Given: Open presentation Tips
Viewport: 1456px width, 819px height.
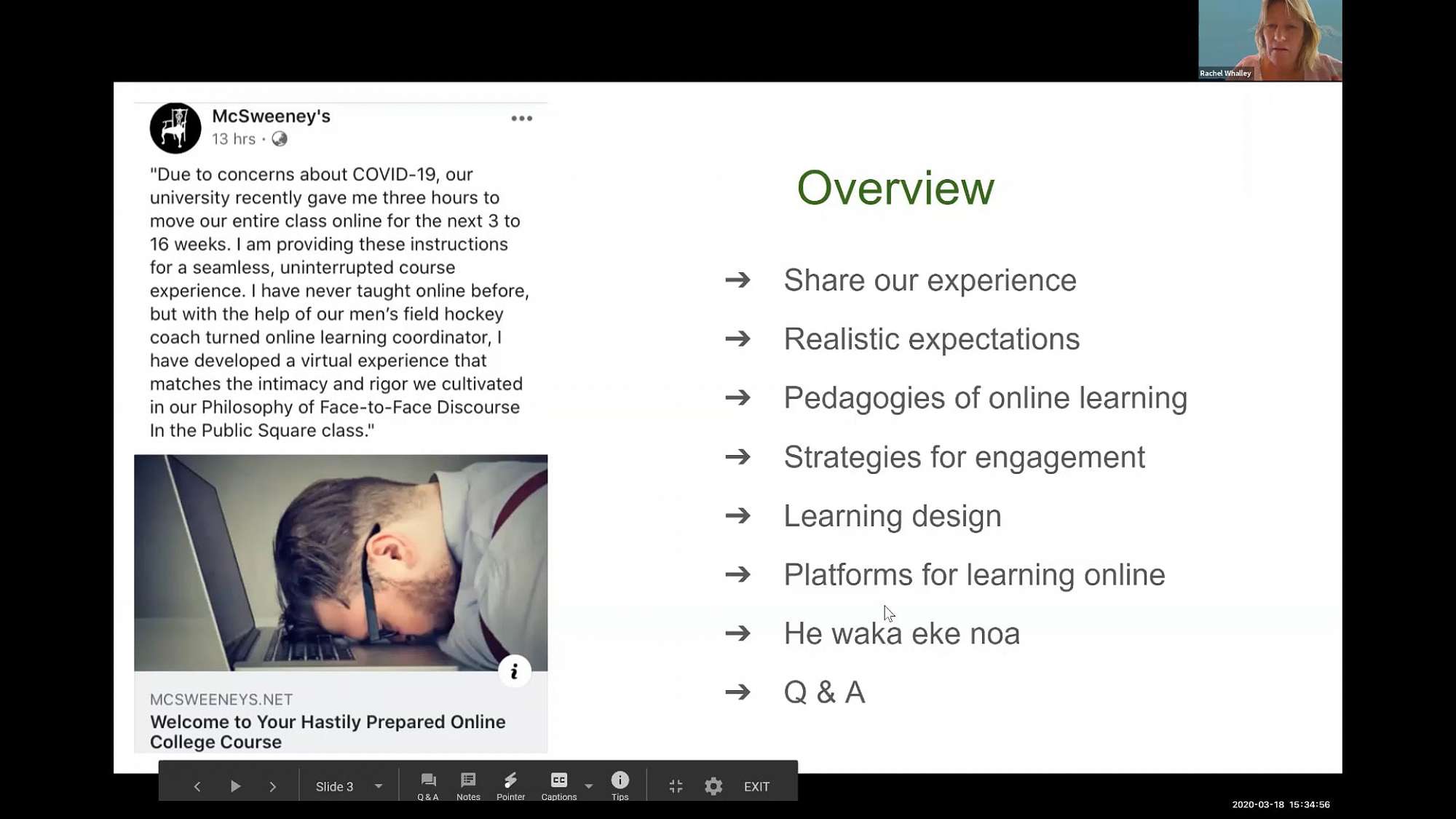Looking at the screenshot, I should coord(620,785).
